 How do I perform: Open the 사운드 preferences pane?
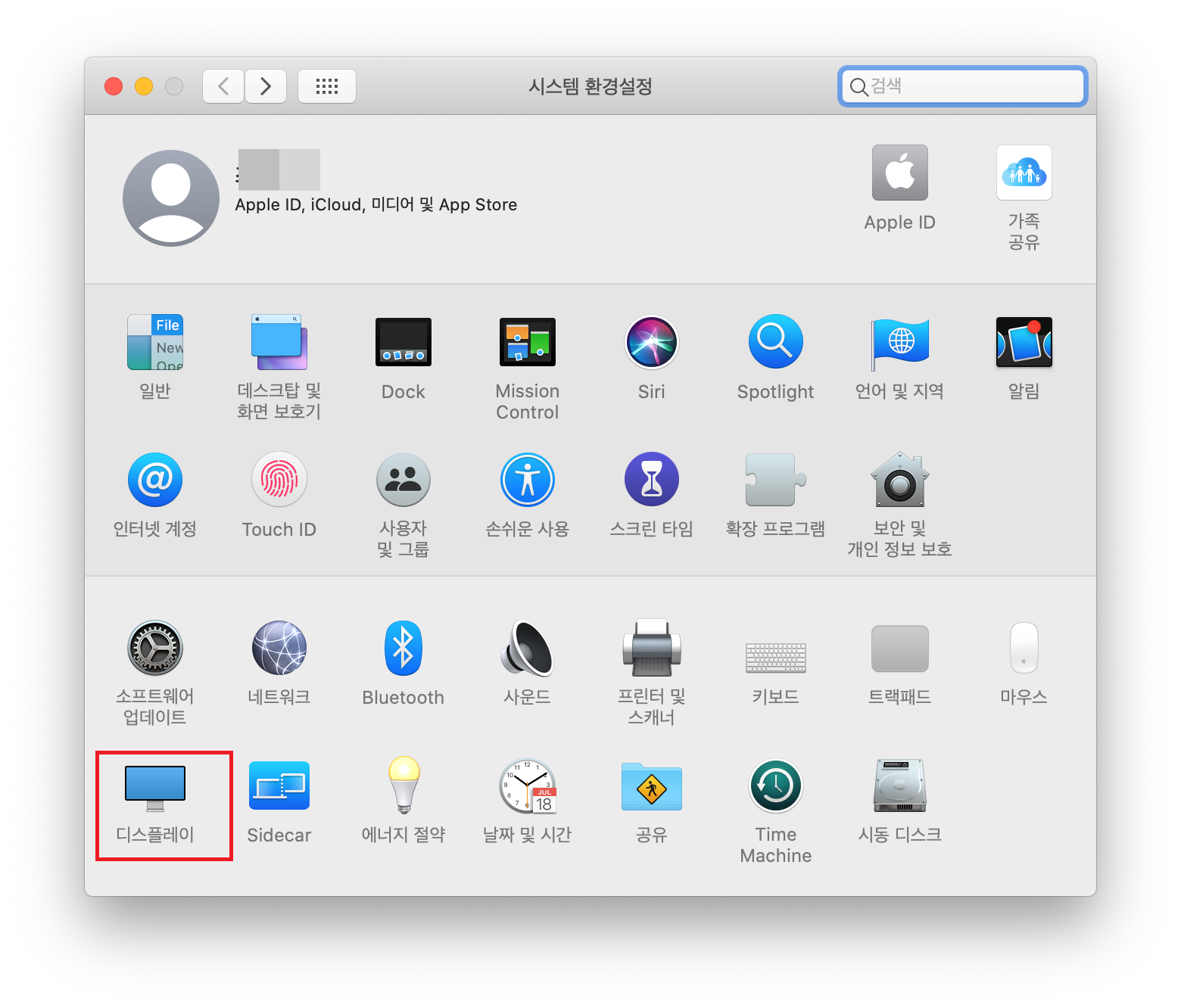click(x=528, y=648)
